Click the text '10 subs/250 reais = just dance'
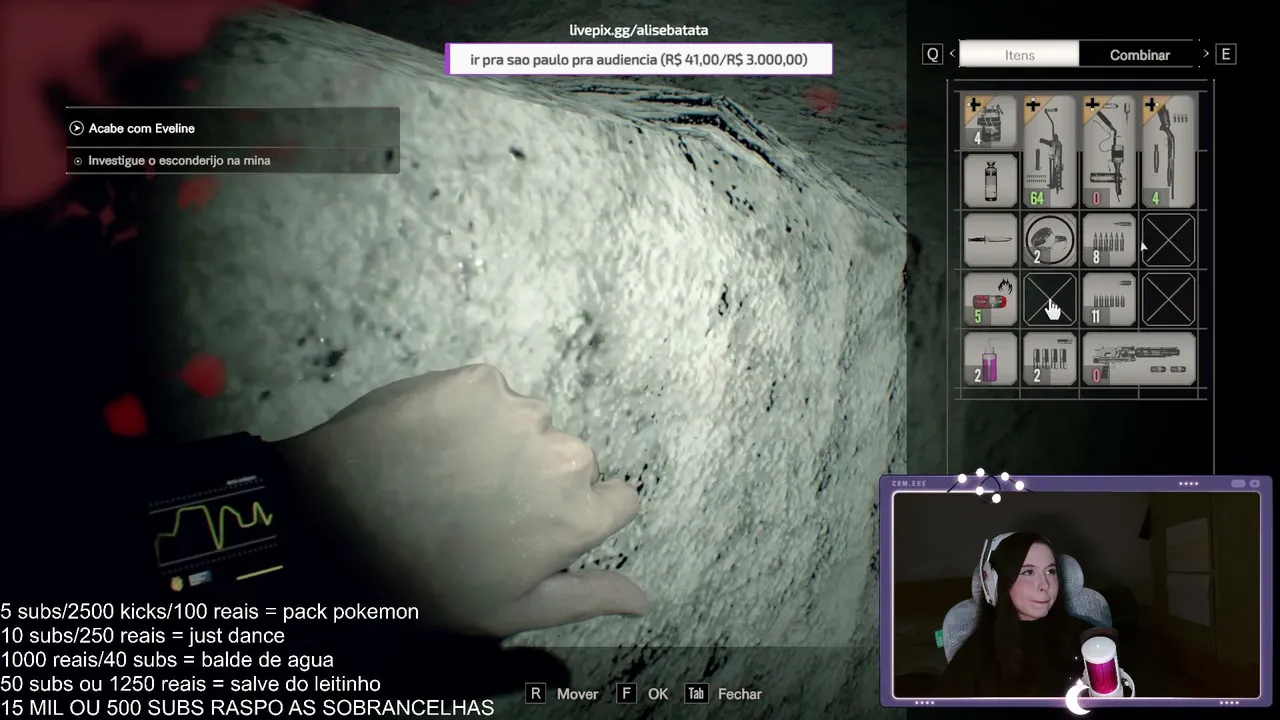This screenshot has width=1280, height=720. coord(143,636)
